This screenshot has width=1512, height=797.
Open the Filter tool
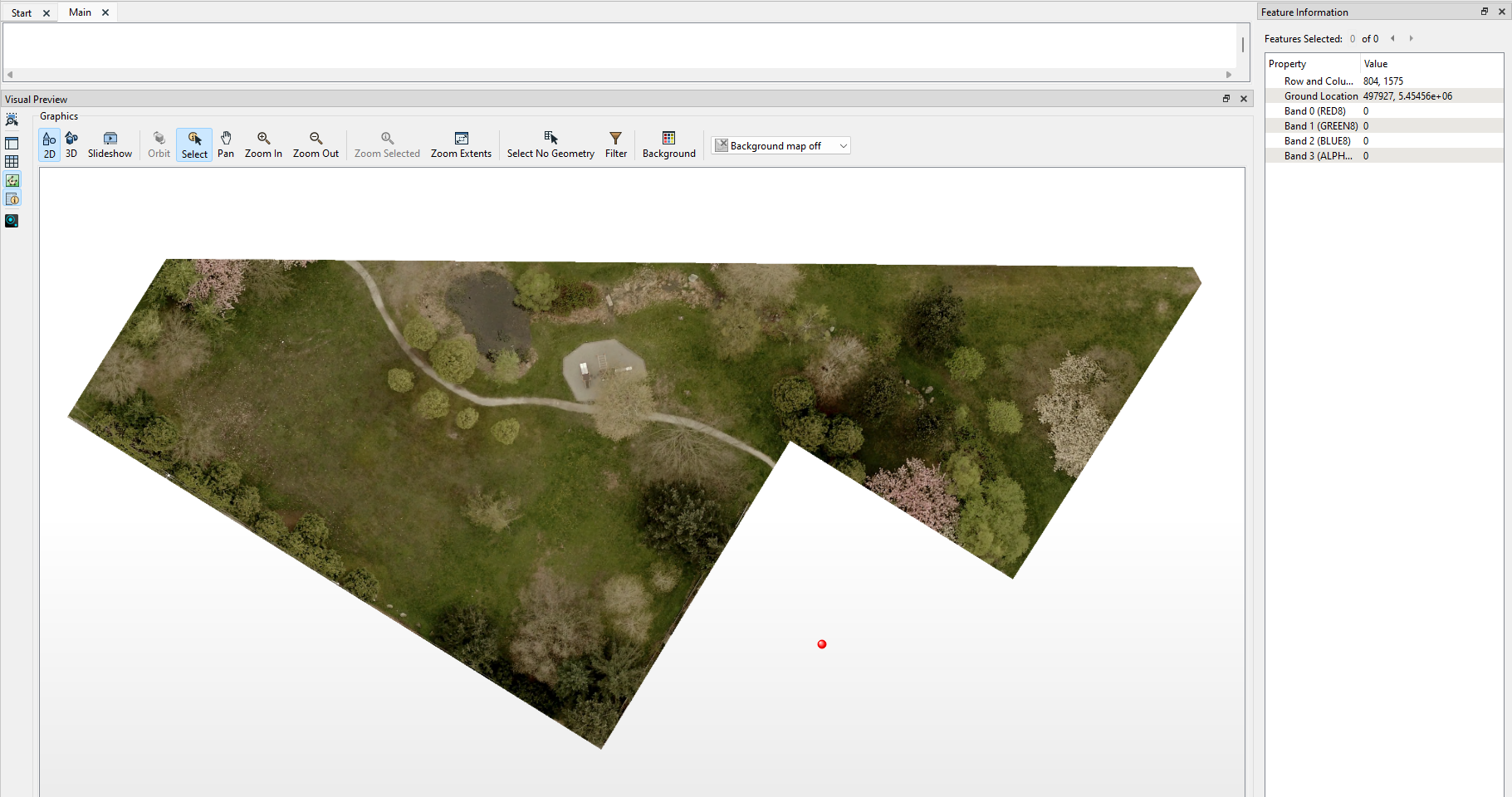tap(615, 144)
